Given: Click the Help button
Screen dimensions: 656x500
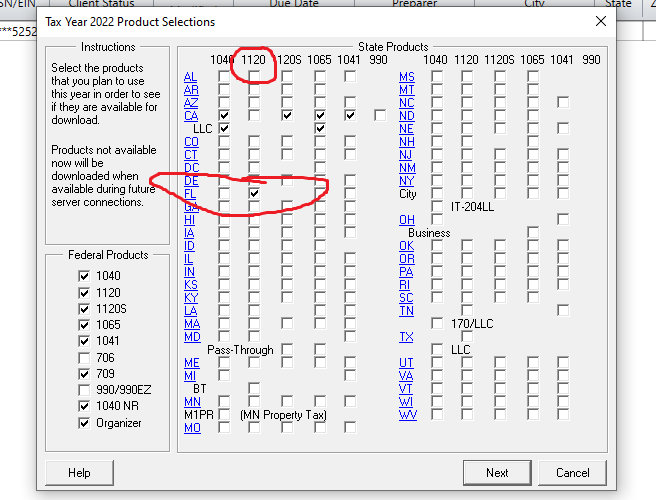Looking at the screenshot, I should coord(79,473).
